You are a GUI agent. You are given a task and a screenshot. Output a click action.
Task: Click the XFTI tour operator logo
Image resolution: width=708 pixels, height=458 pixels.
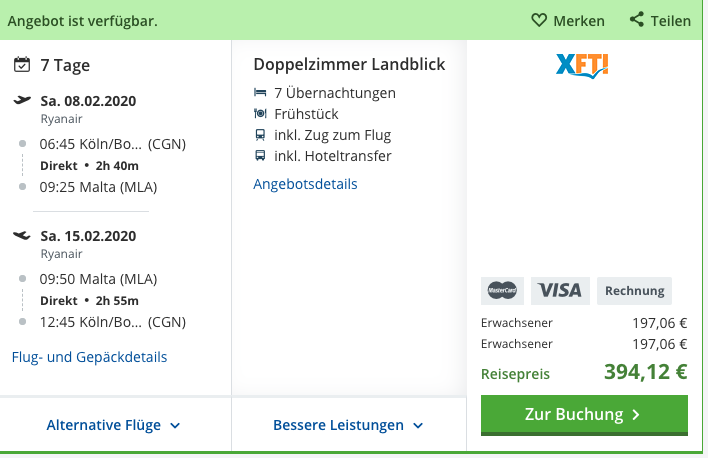click(582, 66)
